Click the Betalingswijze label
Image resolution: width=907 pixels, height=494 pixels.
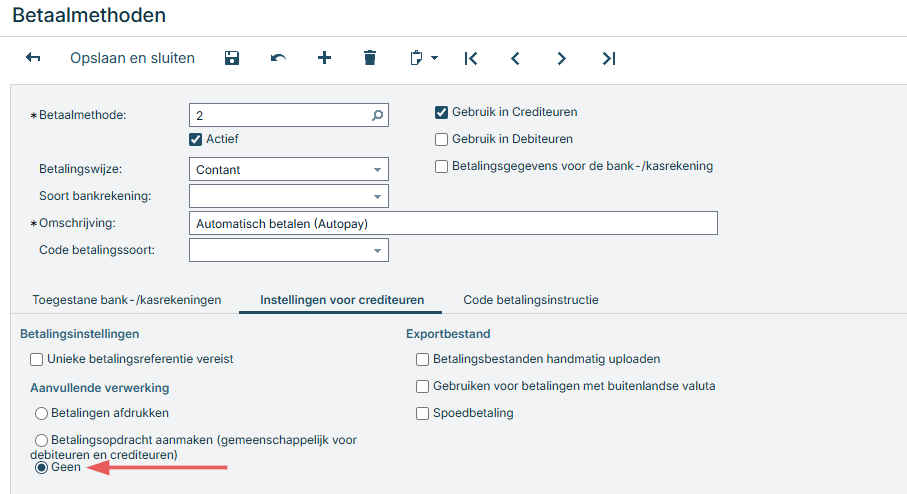(80, 169)
